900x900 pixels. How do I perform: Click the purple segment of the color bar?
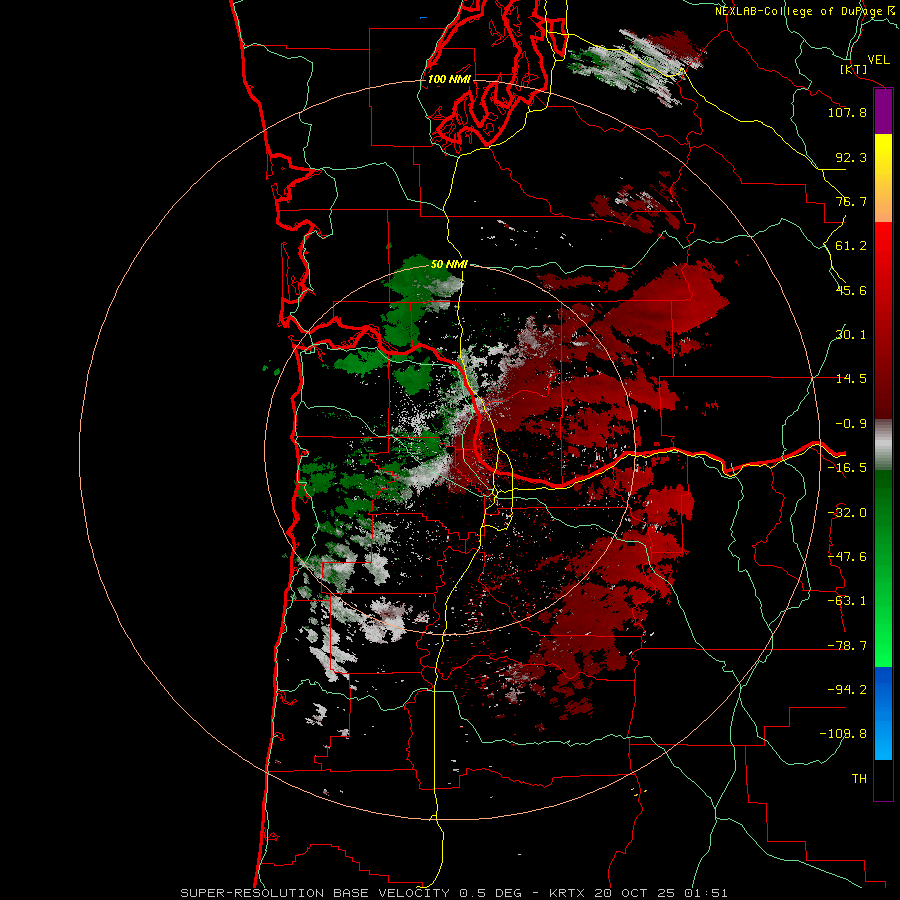883,111
